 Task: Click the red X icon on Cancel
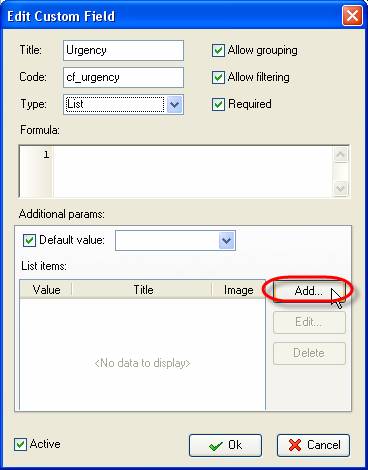click(x=295, y=445)
